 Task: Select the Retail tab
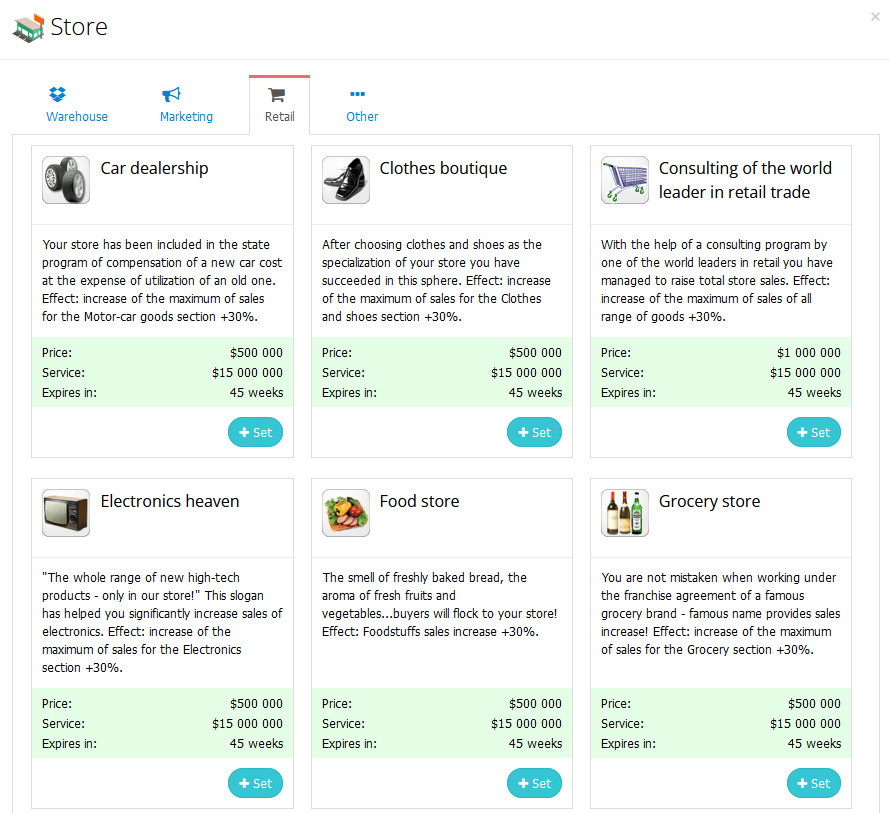(279, 105)
